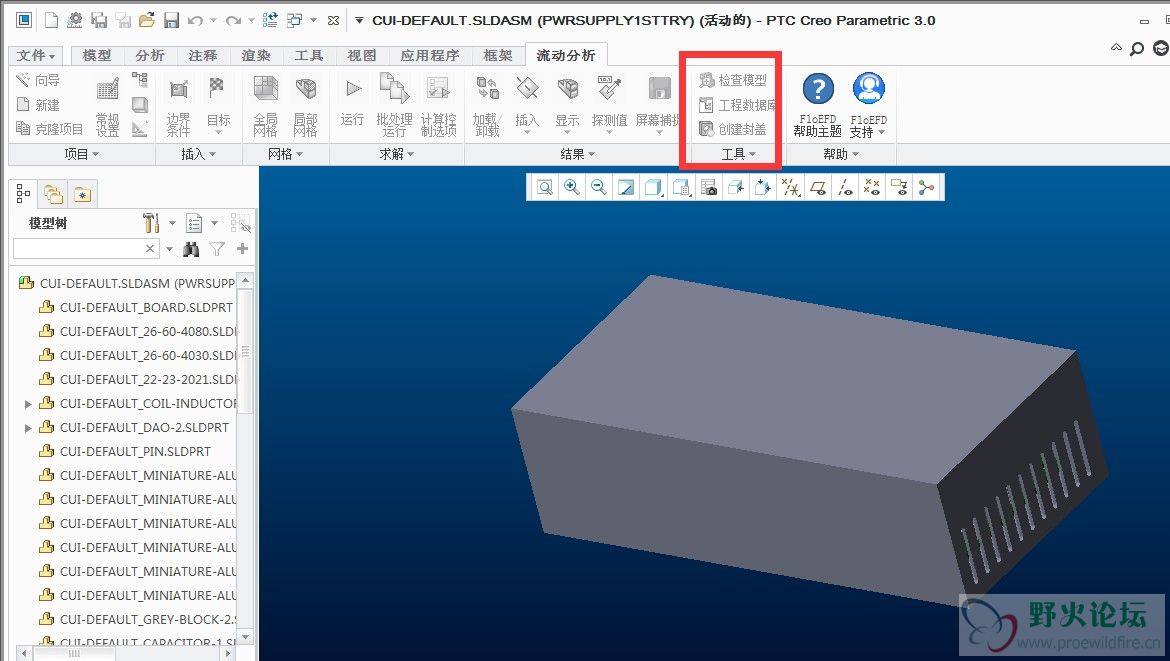Expand the 插入 group dropdown
Screen dimensions: 1170x661
tap(198, 154)
